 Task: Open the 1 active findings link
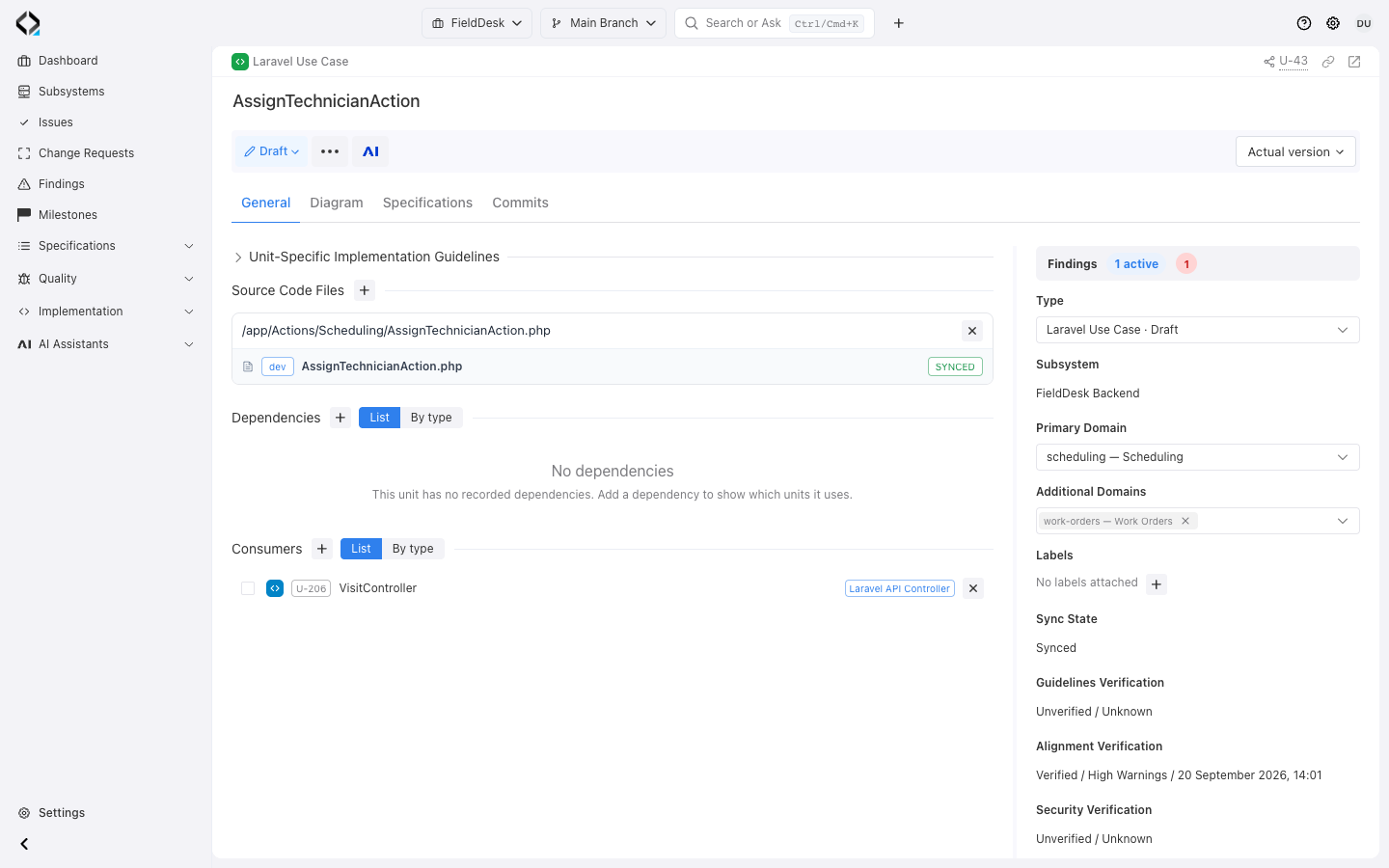[x=1136, y=264]
